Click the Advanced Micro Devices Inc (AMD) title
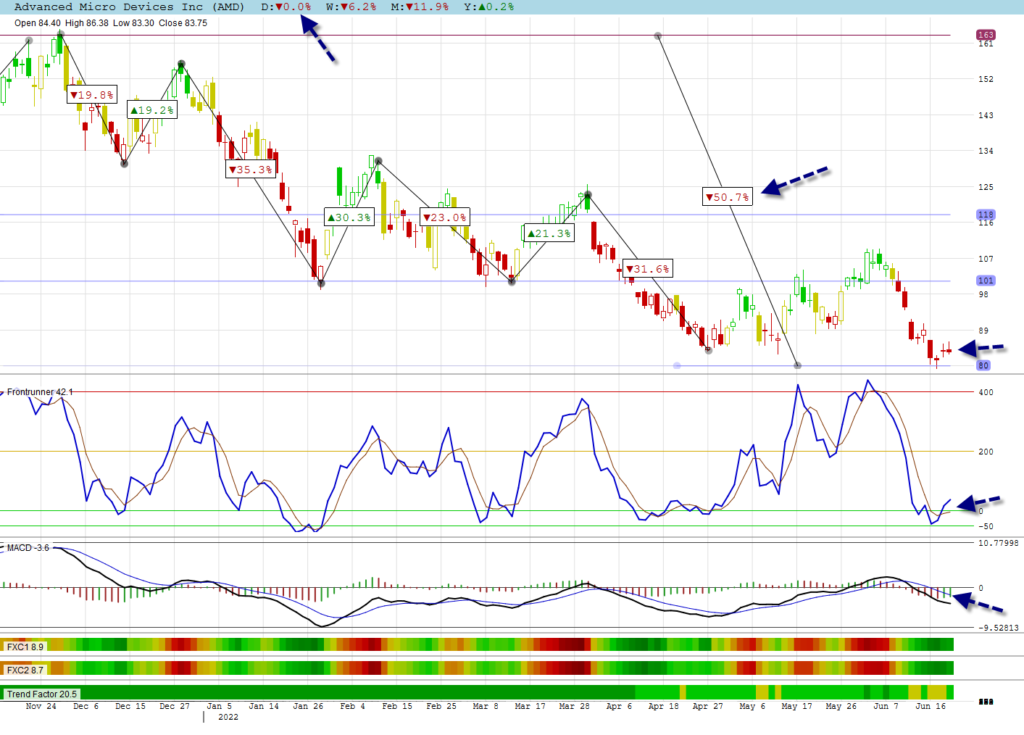This screenshot has width=1024, height=735. tap(129, 7)
